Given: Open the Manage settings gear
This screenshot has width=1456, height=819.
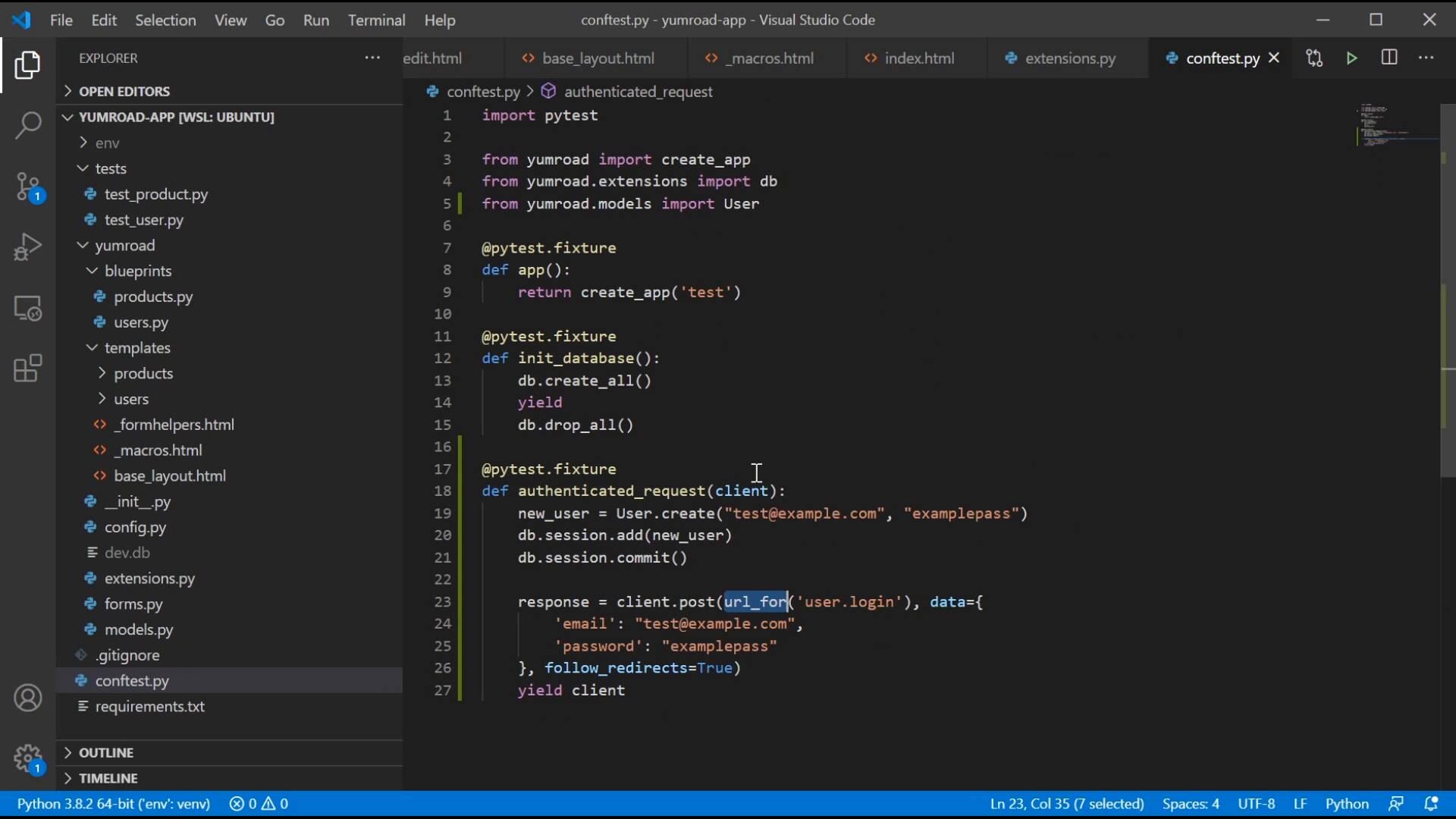Looking at the screenshot, I should point(28,759).
